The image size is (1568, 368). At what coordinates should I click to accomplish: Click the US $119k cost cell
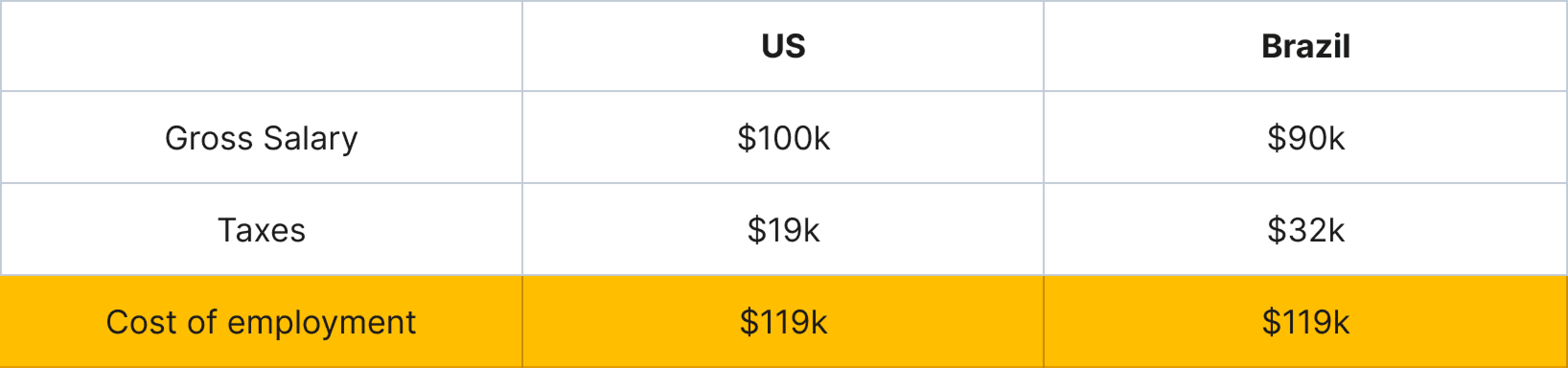click(783, 322)
